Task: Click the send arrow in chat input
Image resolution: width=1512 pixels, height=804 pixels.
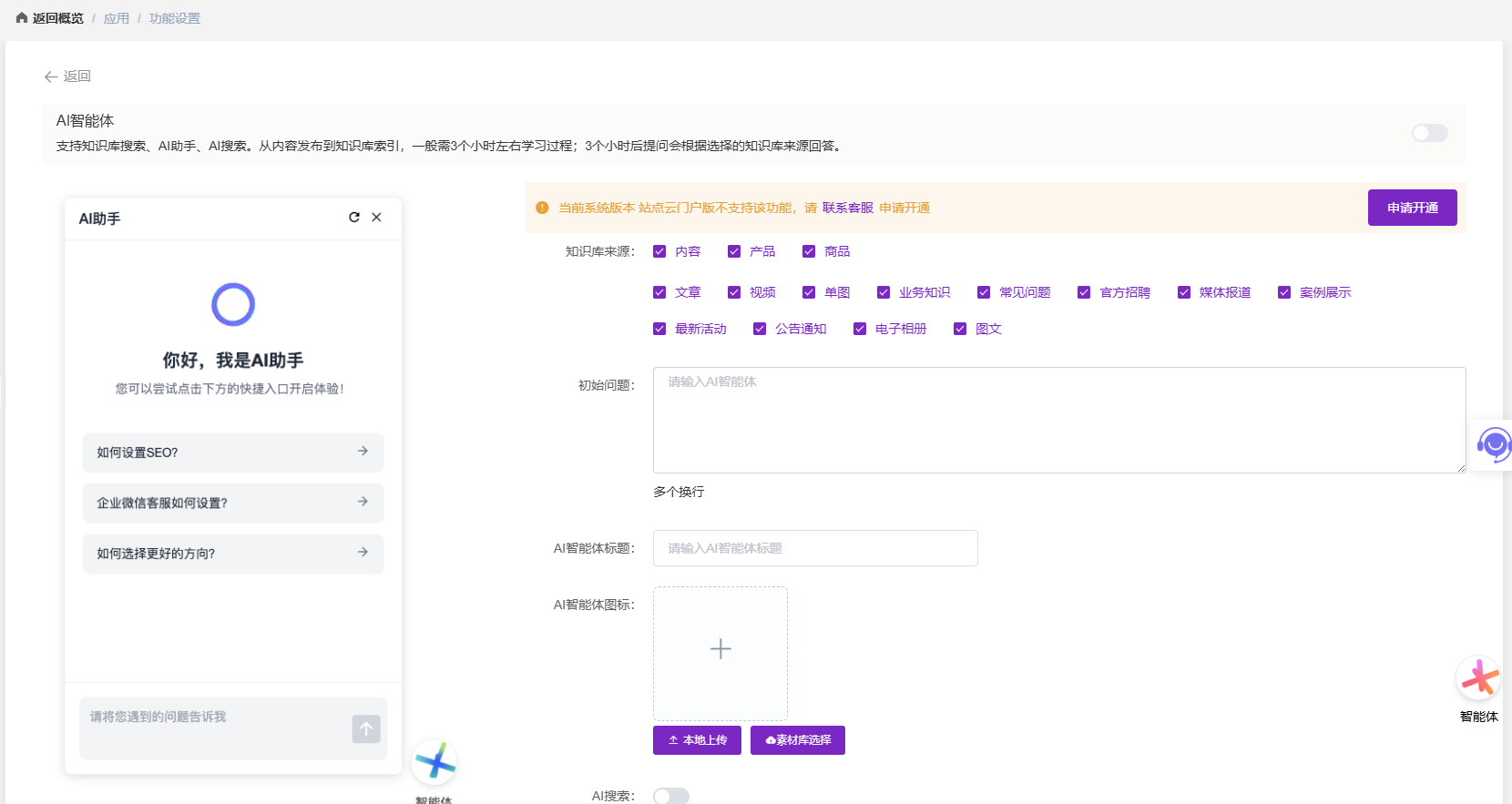Action: [x=366, y=728]
